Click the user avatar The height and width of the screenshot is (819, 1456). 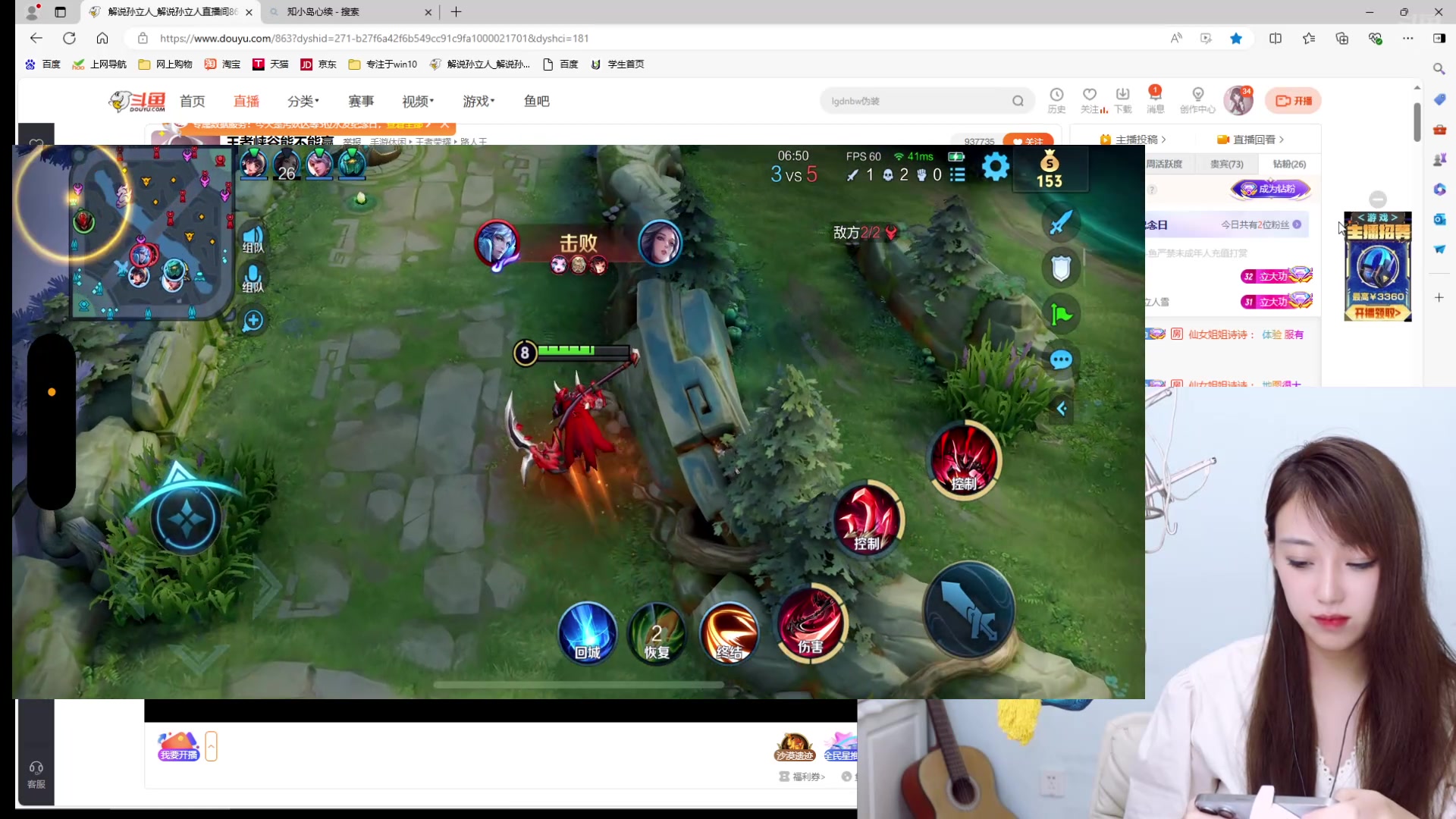(1238, 100)
